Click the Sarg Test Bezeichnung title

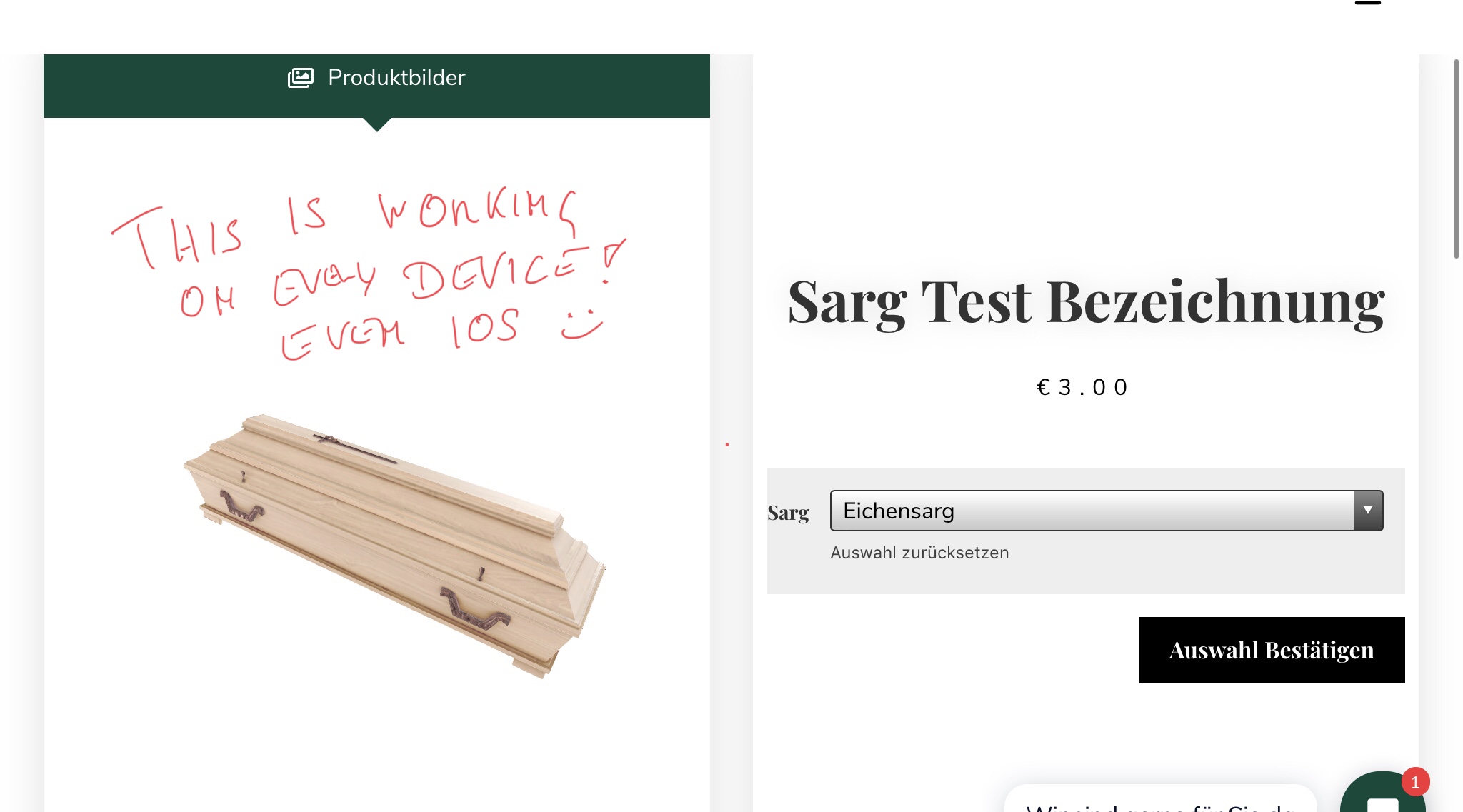point(1086,302)
